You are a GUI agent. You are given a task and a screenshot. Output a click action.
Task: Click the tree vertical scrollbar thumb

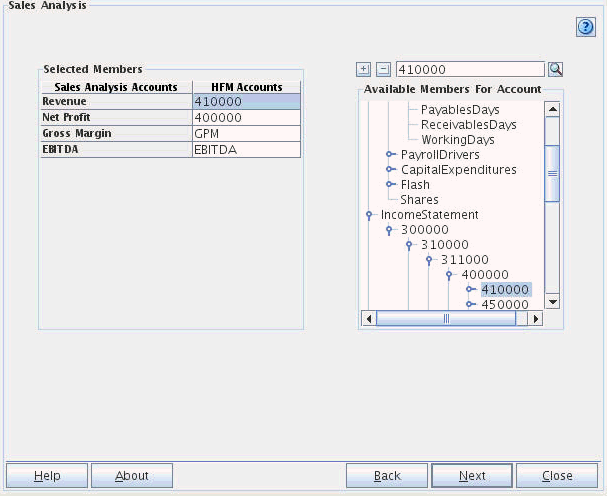[552, 173]
